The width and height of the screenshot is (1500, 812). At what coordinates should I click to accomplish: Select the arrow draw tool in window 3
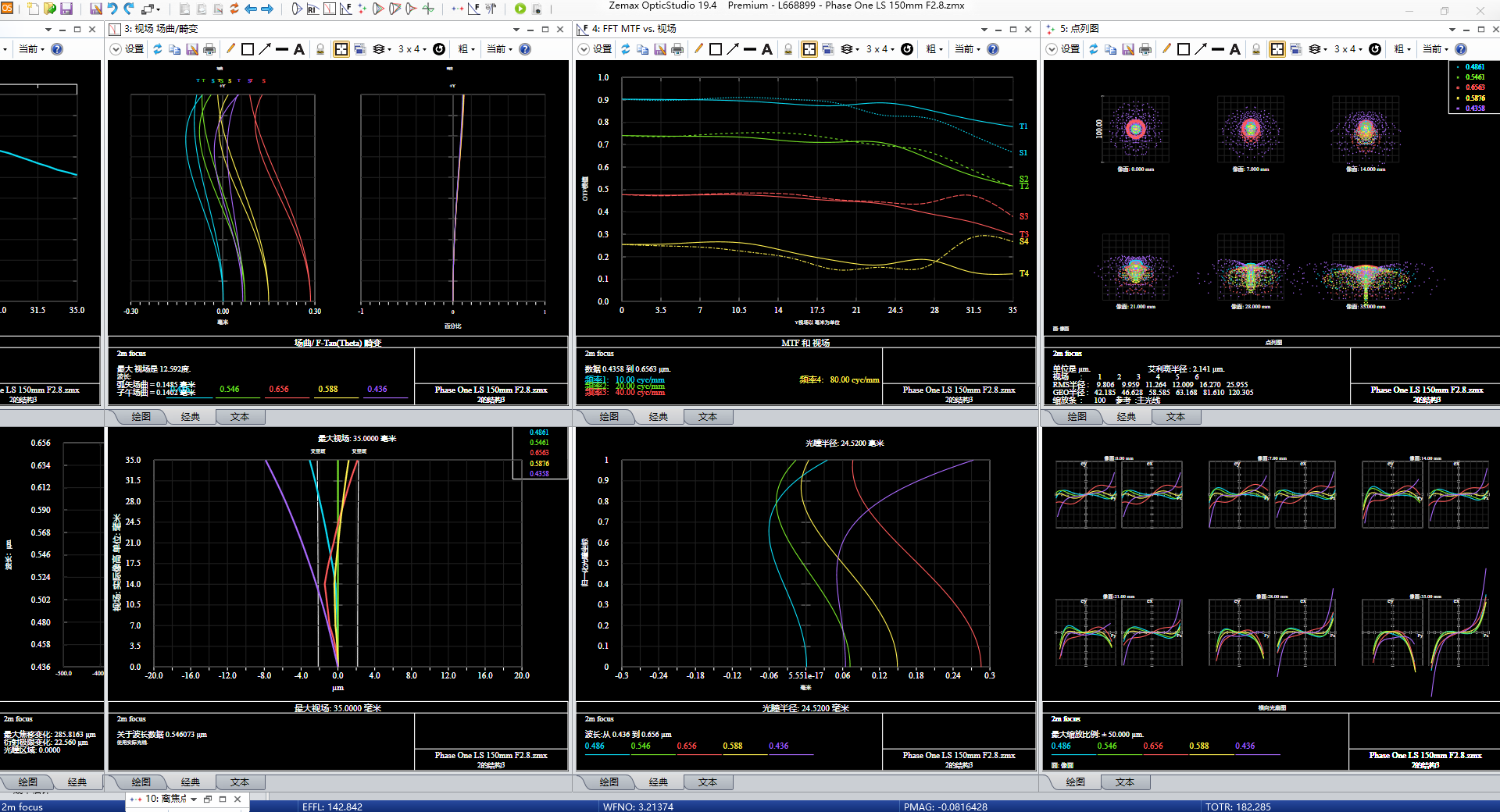click(265, 49)
